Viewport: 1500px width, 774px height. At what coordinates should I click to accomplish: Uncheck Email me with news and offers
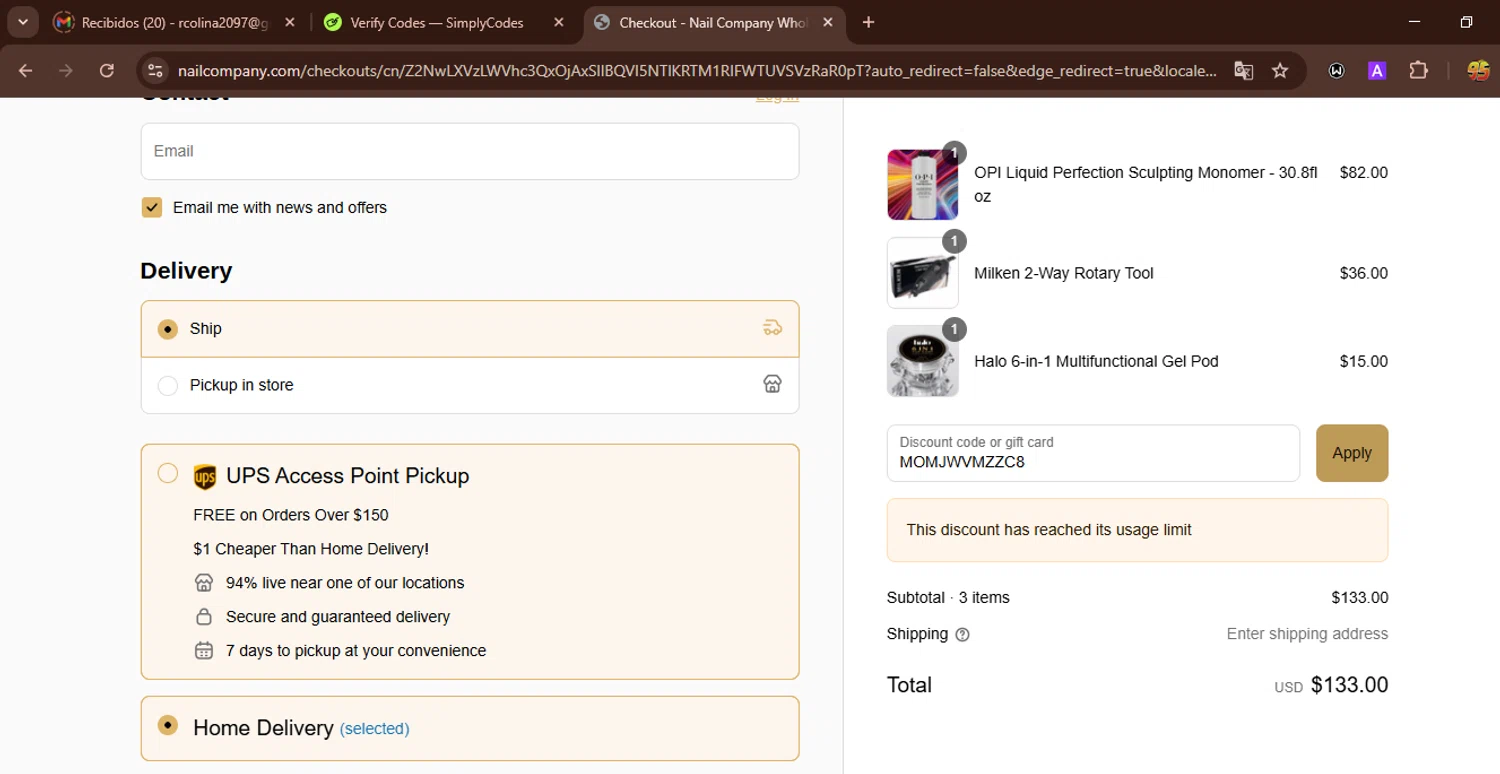click(x=152, y=207)
